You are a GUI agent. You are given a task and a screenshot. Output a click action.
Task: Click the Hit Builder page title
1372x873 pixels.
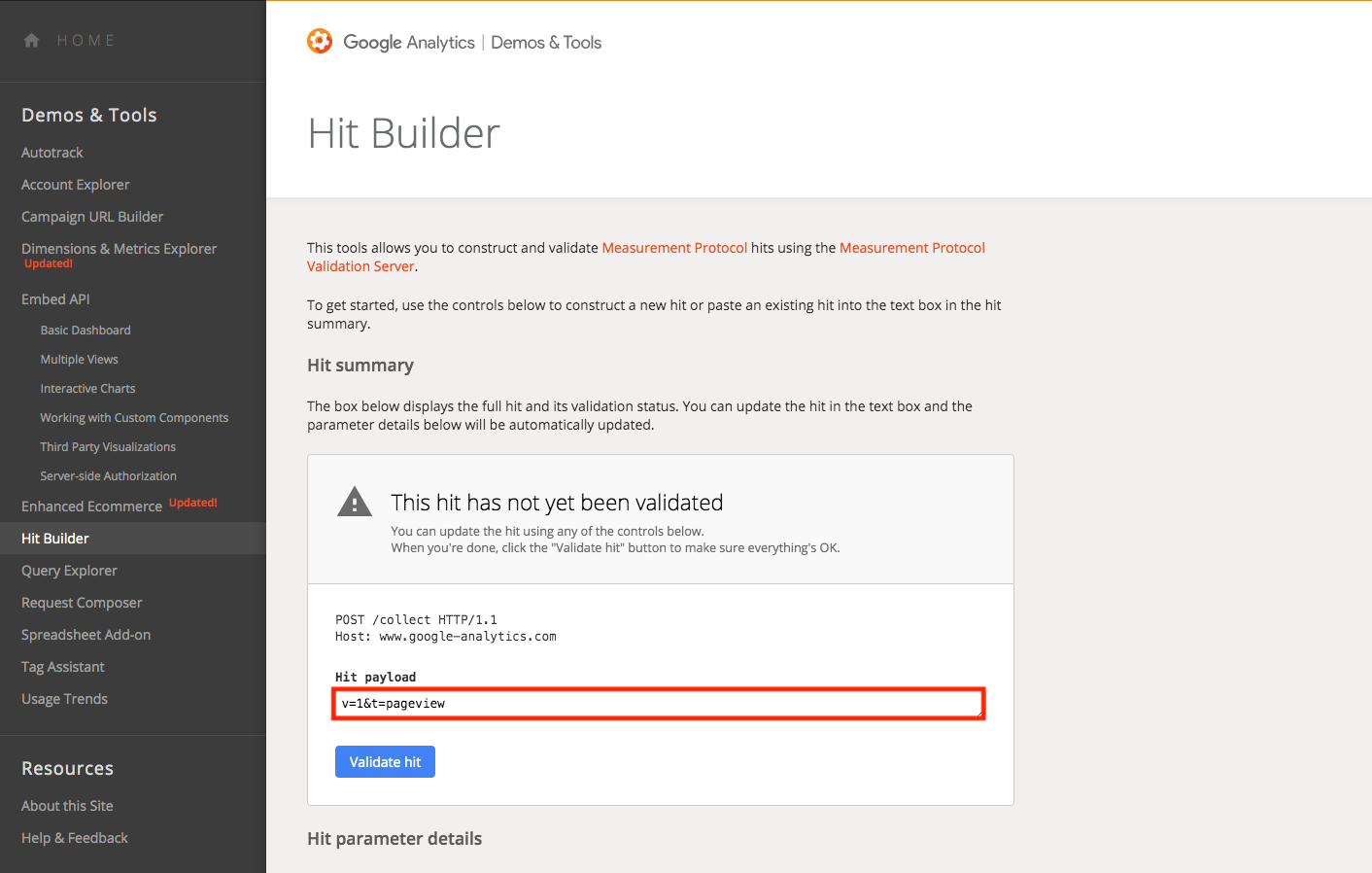403,133
